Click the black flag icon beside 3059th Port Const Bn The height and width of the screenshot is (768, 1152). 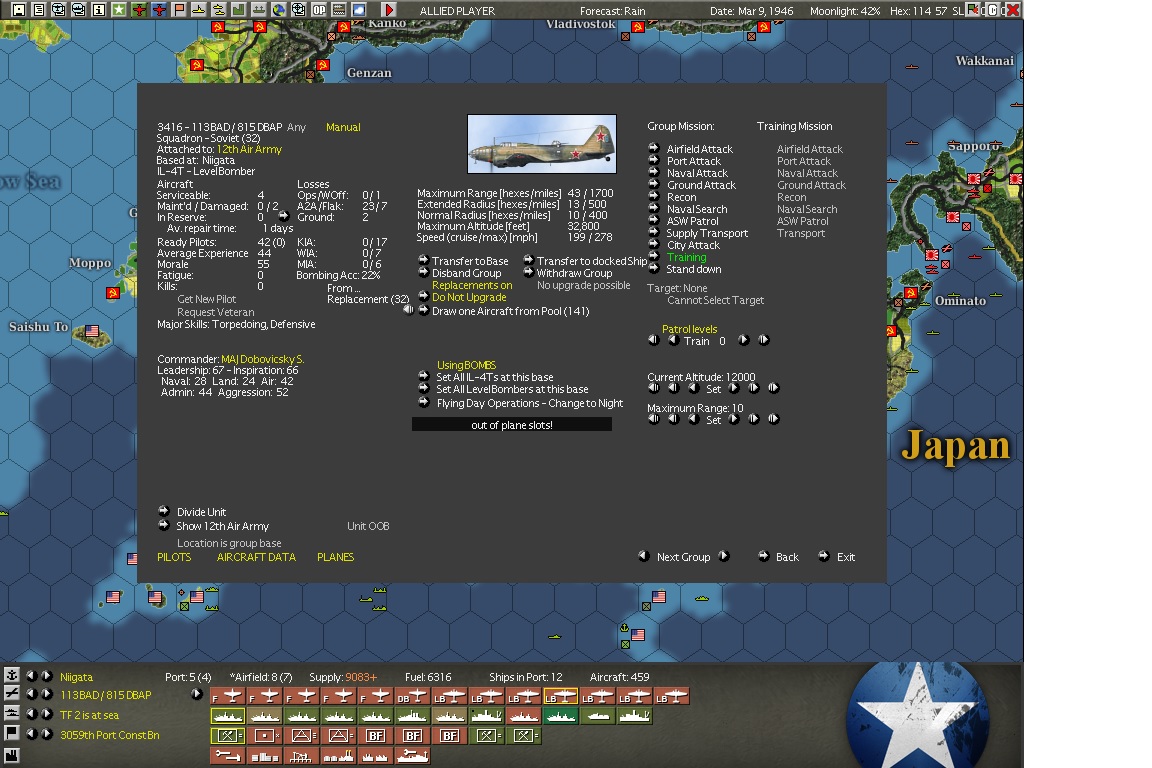(11, 733)
